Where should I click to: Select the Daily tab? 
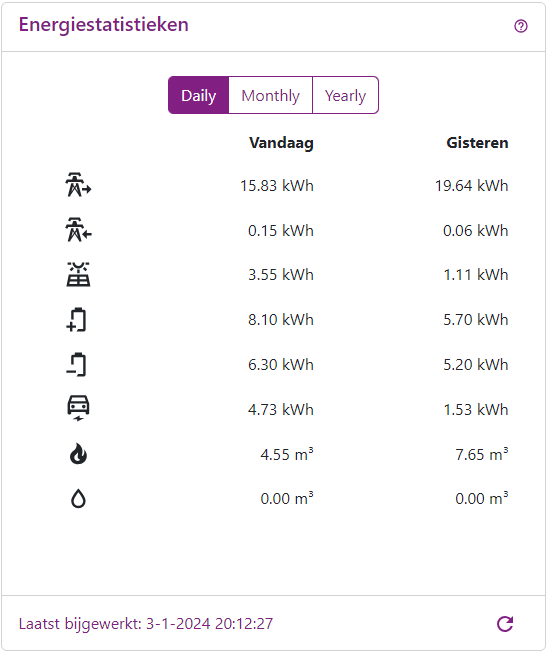pos(198,95)
